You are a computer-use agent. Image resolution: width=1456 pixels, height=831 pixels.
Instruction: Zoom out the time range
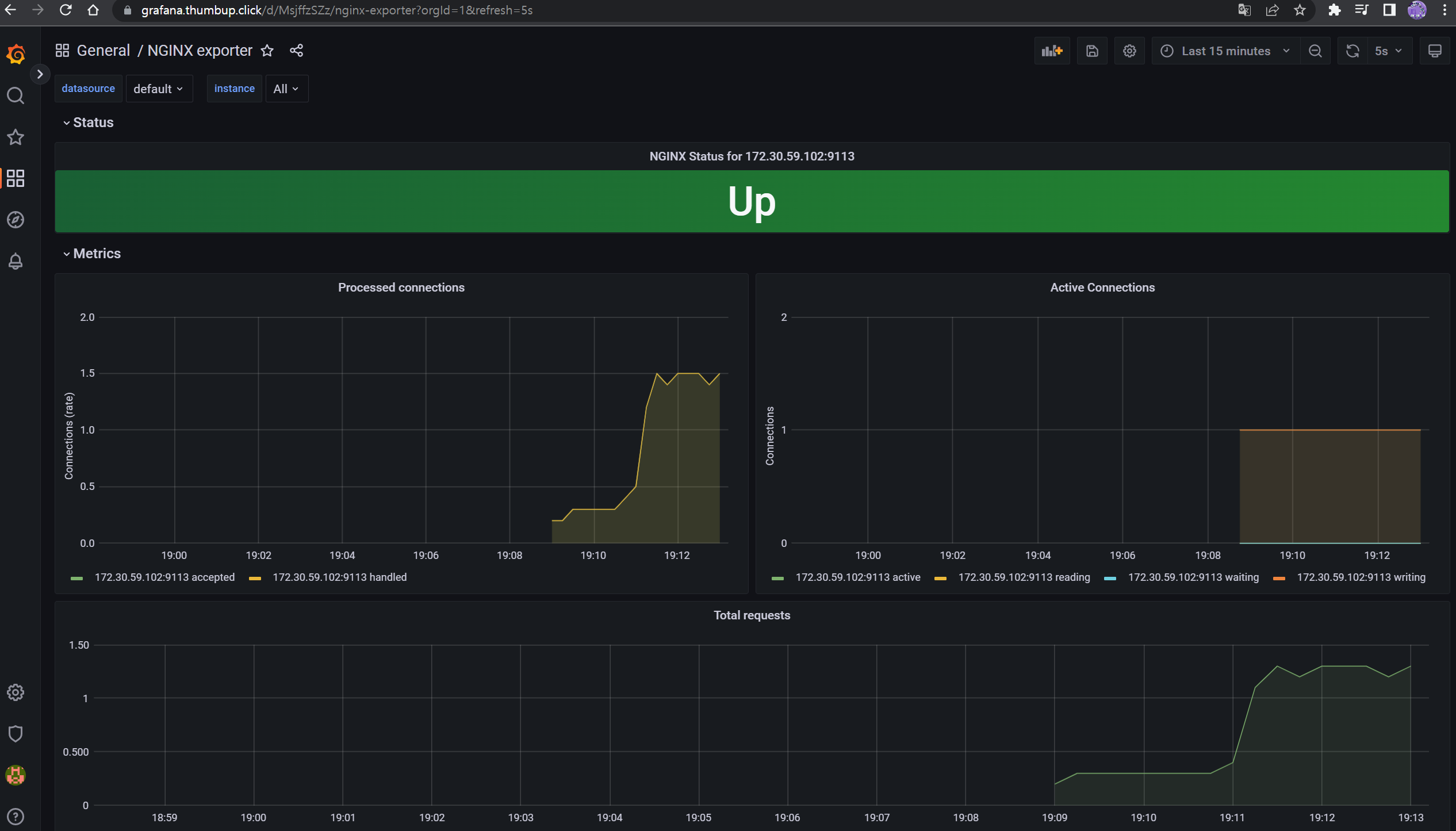[x=1315, y=51]
